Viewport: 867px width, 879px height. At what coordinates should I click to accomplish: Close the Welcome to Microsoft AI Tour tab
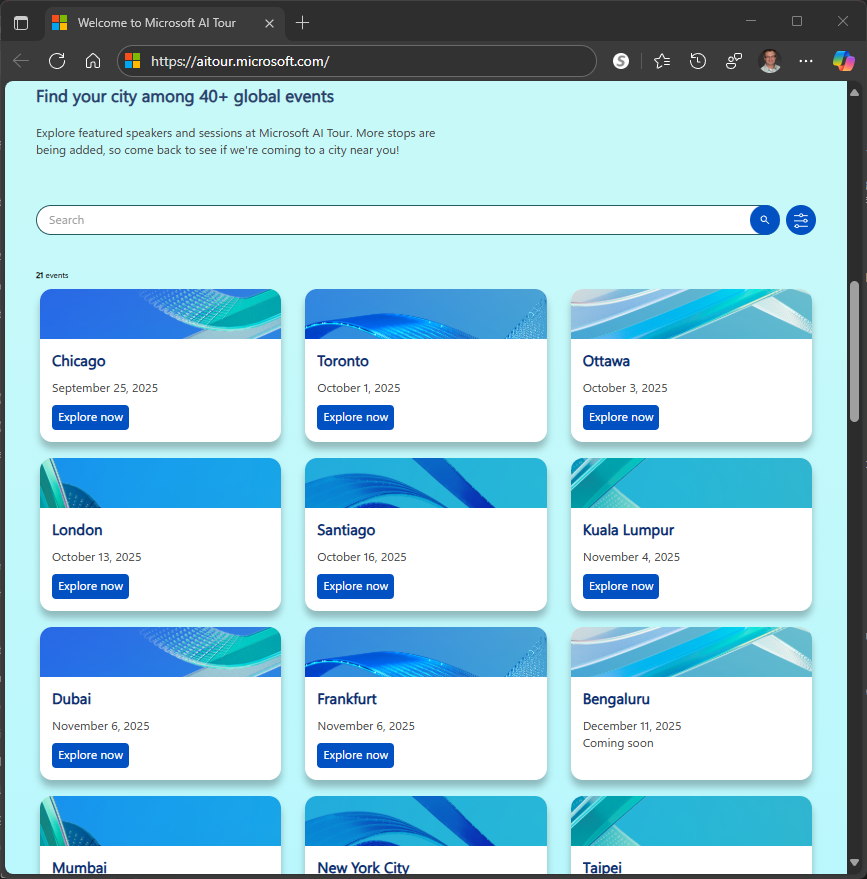click(269, 23)
